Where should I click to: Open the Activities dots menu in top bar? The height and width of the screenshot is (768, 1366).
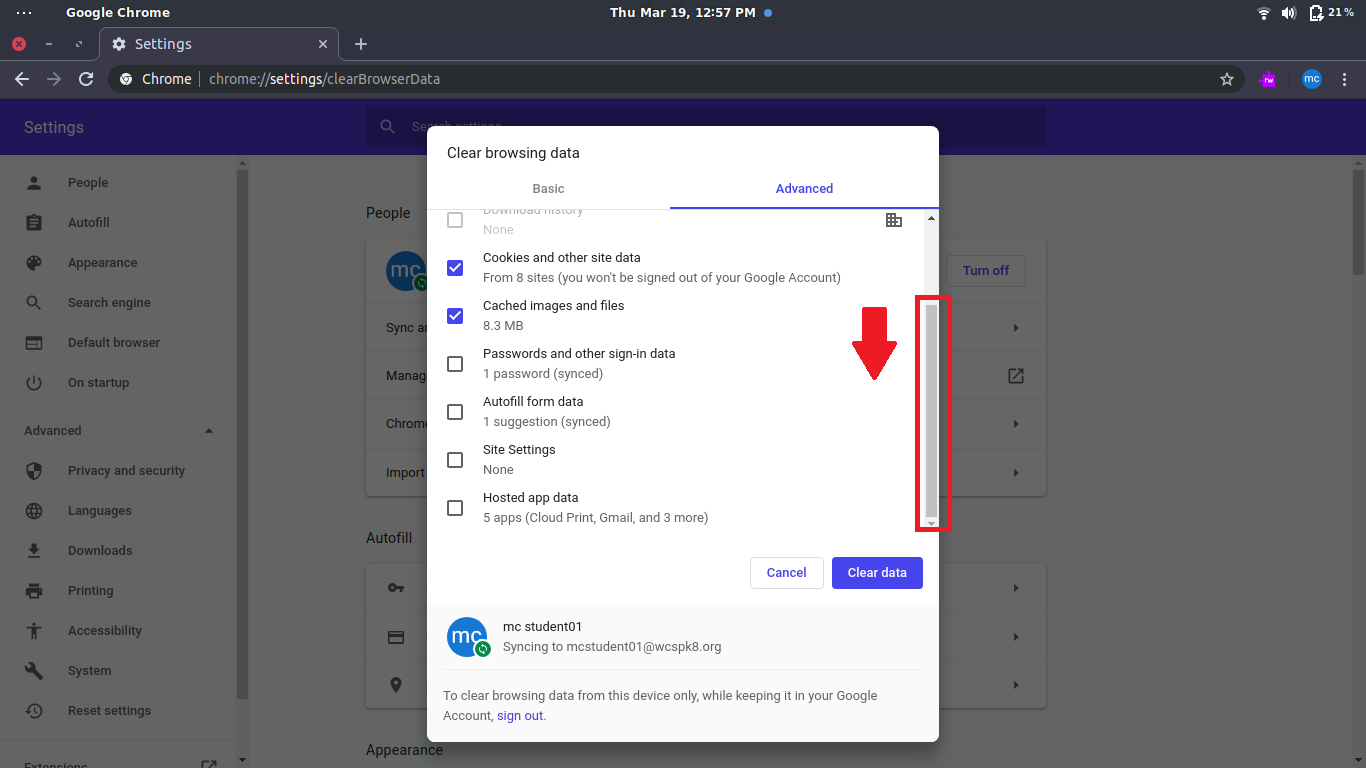[24, 13]
